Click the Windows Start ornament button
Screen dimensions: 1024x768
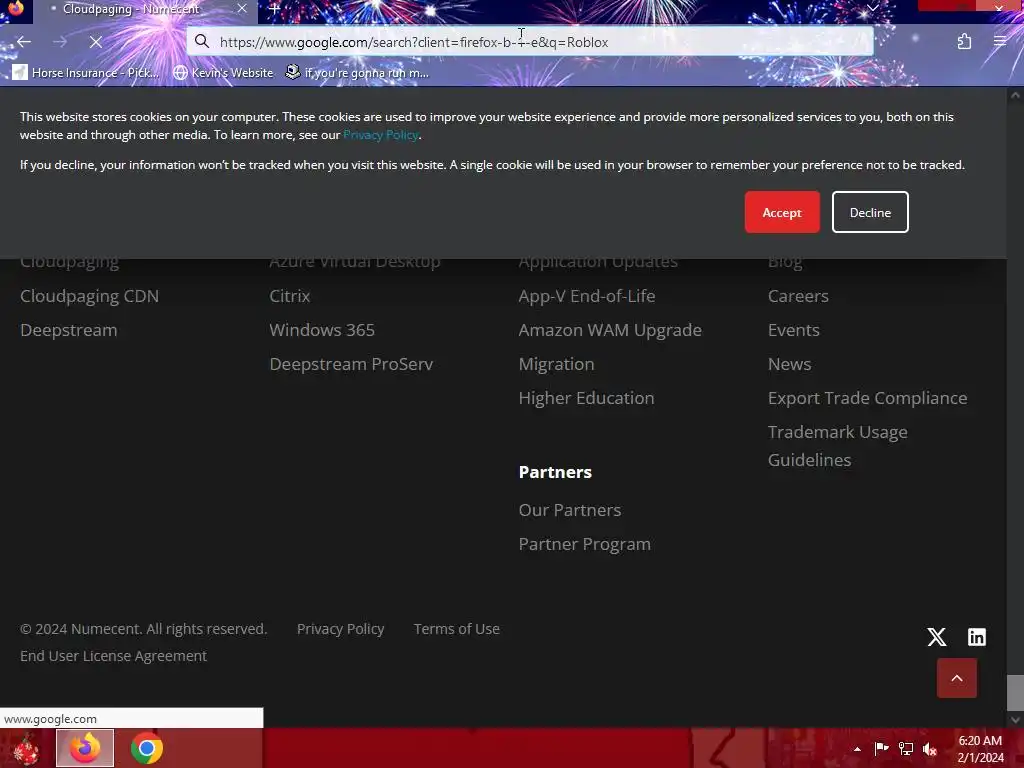tap(25, 748)
